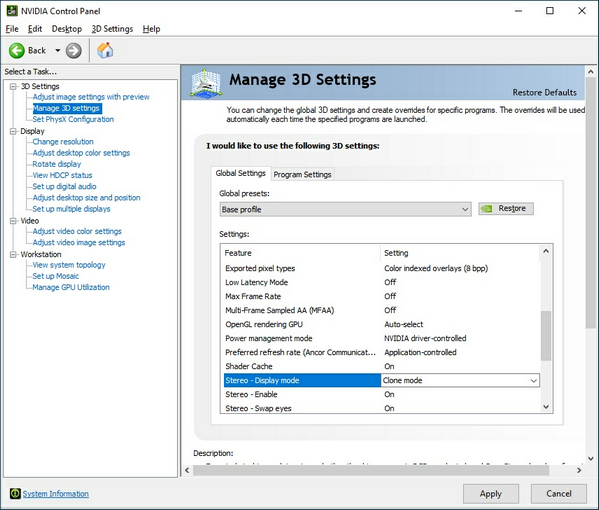Open Adjust image settings with preview
Image resolution: width=599 pixels, height=510 pixels.
pos(91,97)
